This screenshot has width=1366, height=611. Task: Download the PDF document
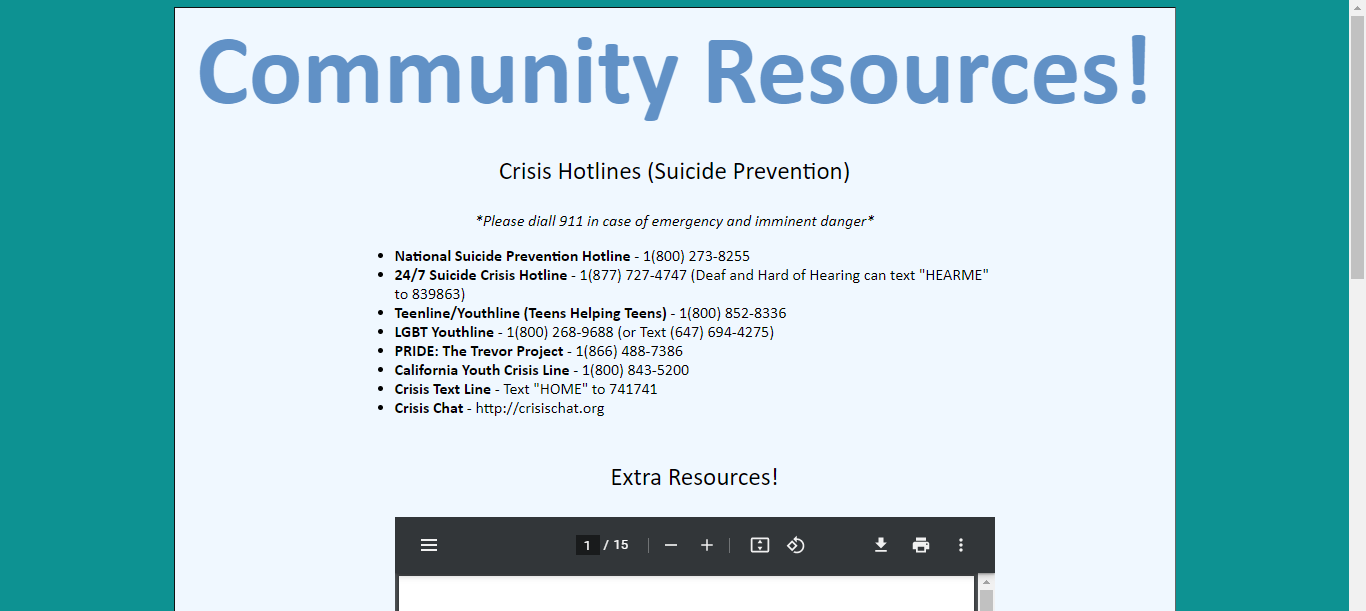[x=881, y=545]
